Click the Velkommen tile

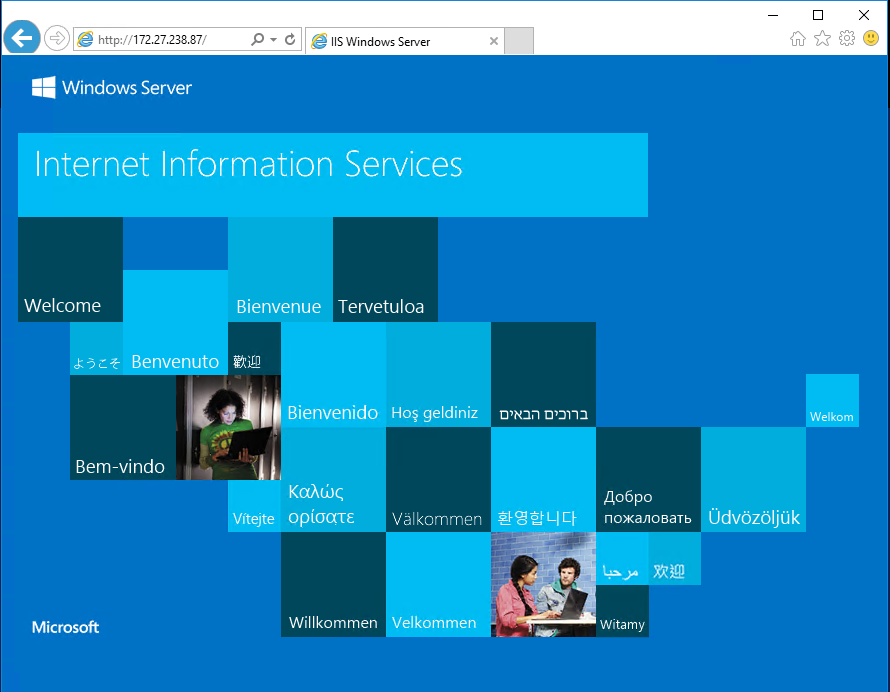(x=438, y=585)
